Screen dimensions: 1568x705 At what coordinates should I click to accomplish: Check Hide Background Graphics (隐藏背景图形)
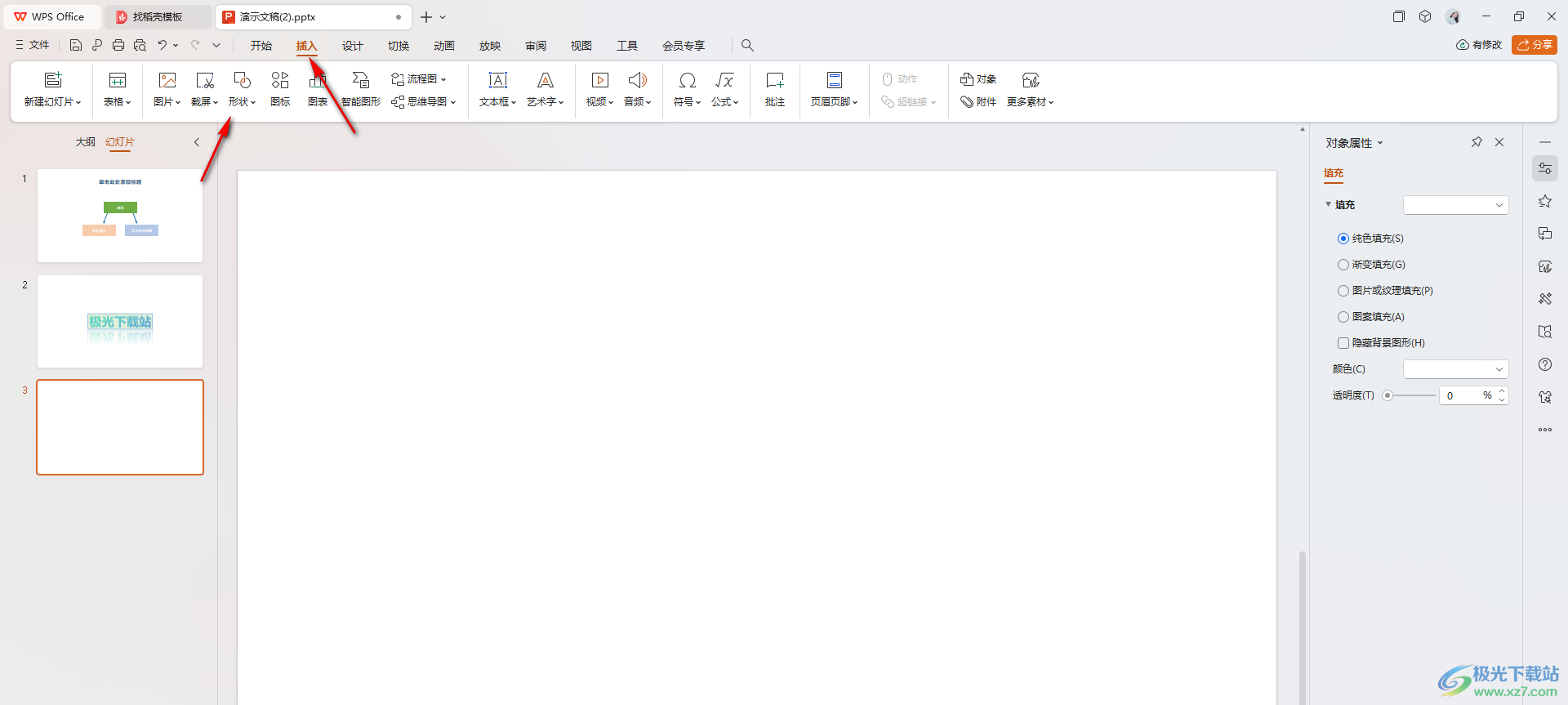[x=1343, y=343]
